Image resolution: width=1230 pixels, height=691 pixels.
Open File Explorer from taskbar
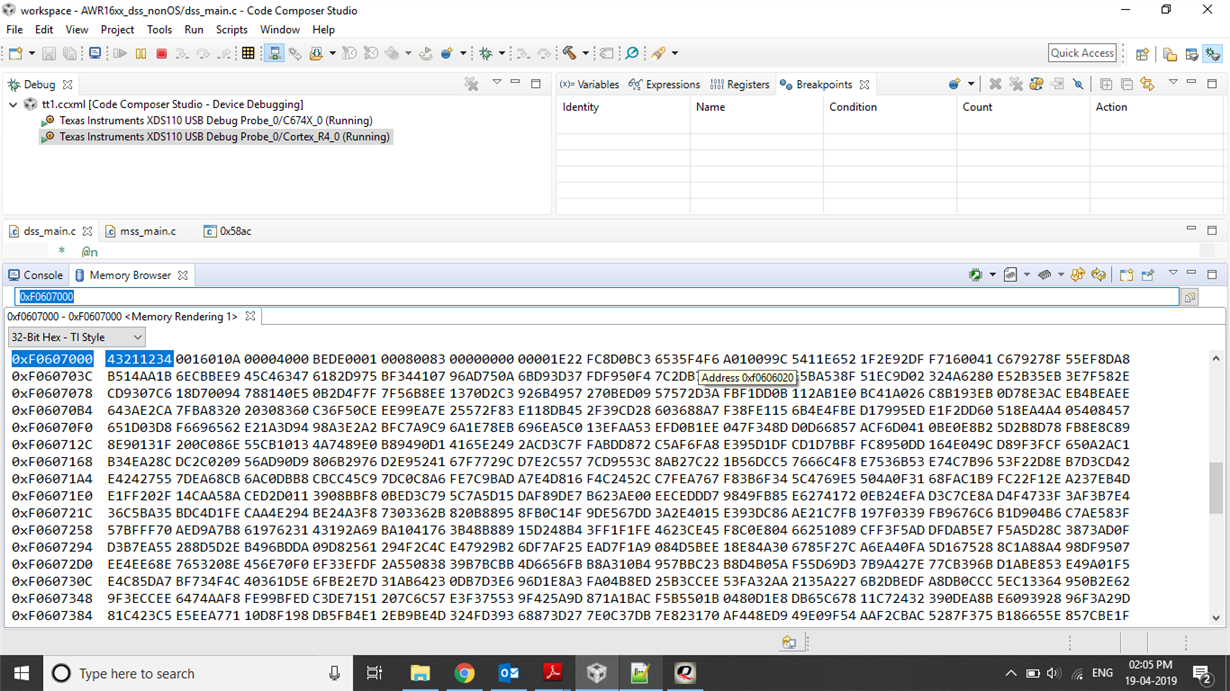point(420,673)
